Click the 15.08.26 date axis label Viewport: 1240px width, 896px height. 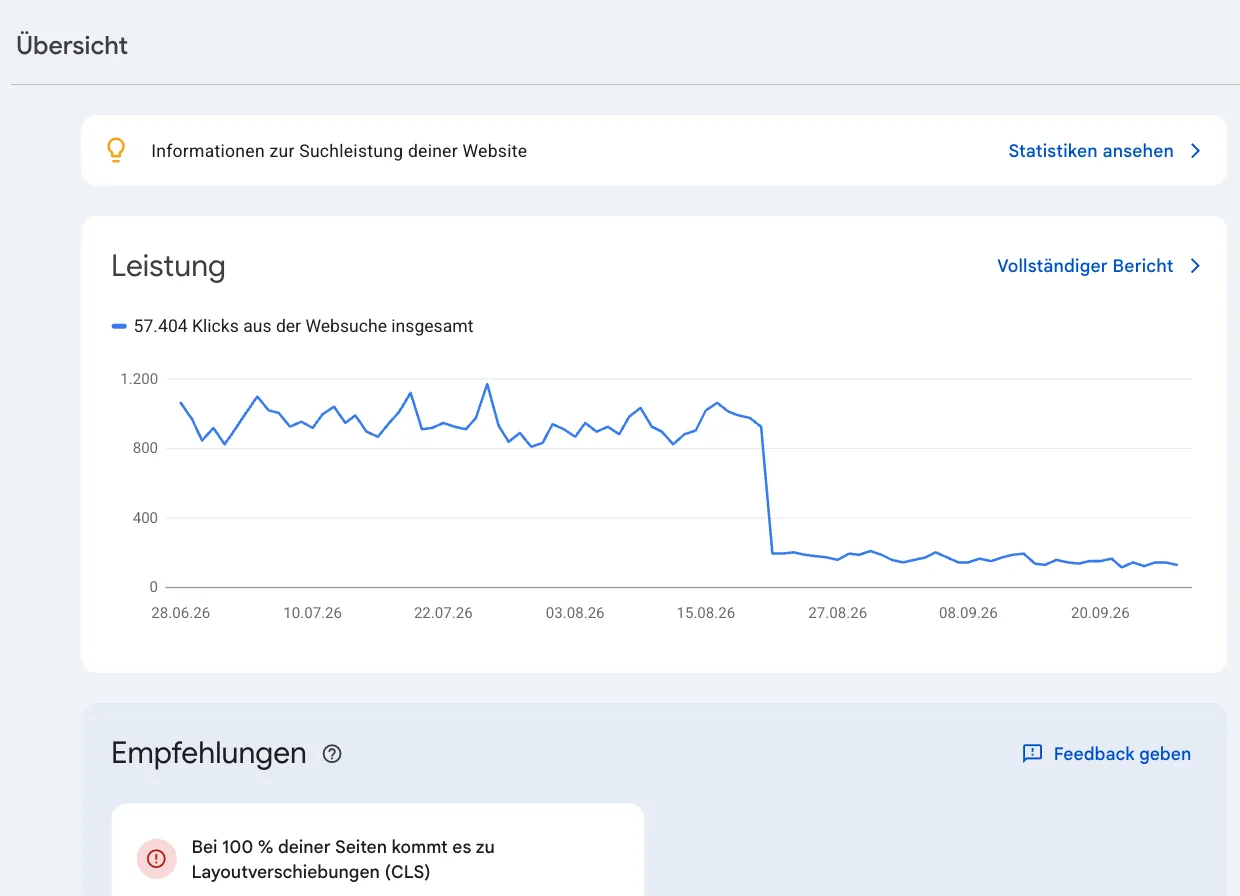pos(706,613)
